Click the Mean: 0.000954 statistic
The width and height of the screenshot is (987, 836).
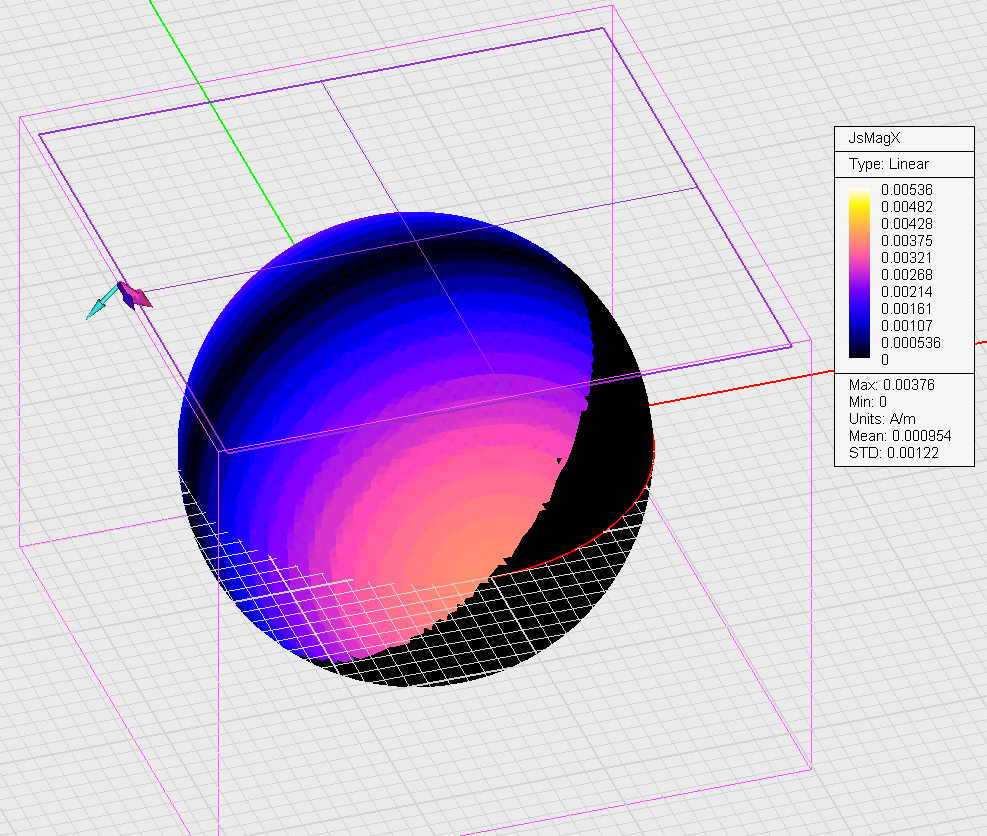point(899,436)
